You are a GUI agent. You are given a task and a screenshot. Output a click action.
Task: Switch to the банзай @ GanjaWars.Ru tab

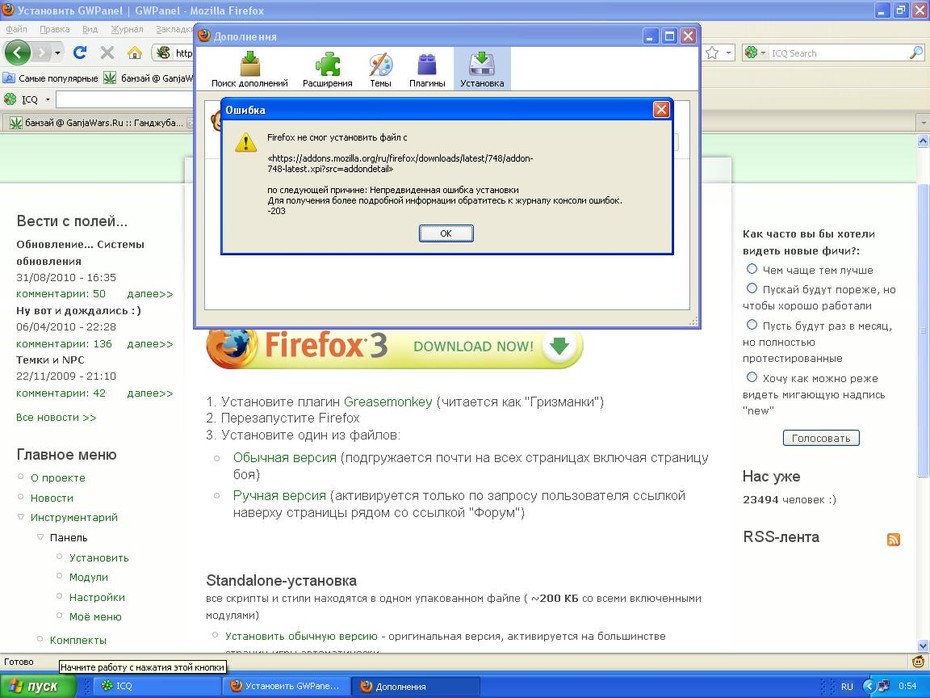tap(98, 123)
